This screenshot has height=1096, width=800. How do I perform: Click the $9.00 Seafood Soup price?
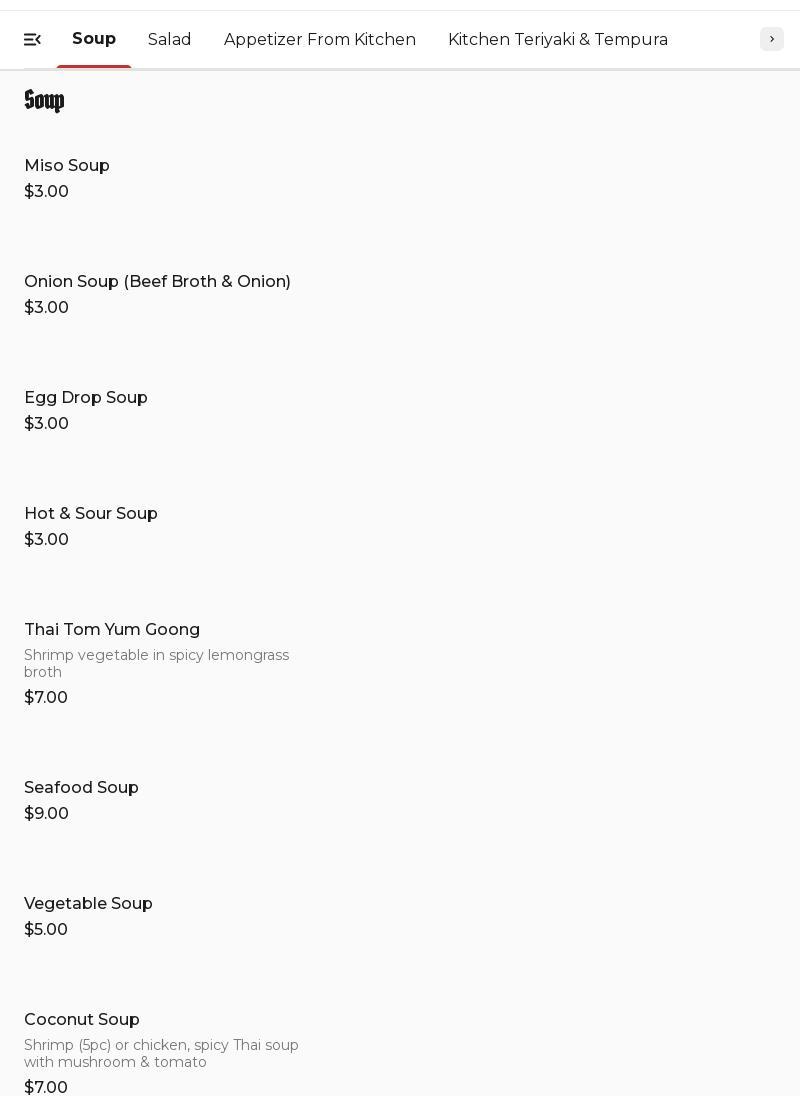pyautogui.click(x=46, y=814)
